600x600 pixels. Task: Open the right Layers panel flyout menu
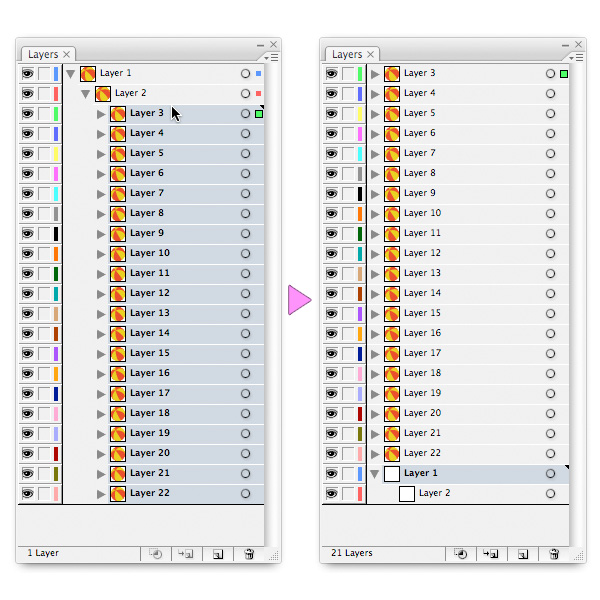pos(576,57)
